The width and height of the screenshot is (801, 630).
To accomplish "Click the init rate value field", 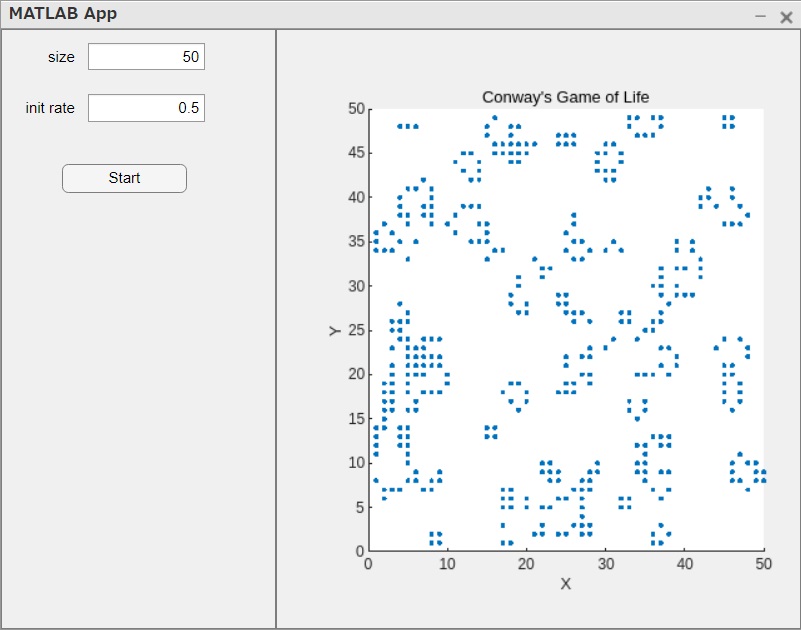I will coord(145,107).
